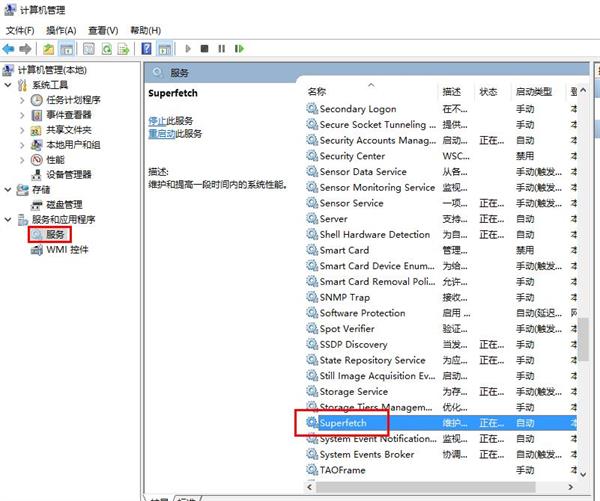600x501 pixels.
Task: Select 计算机管理(本地) root node
Action: [52, 70]
